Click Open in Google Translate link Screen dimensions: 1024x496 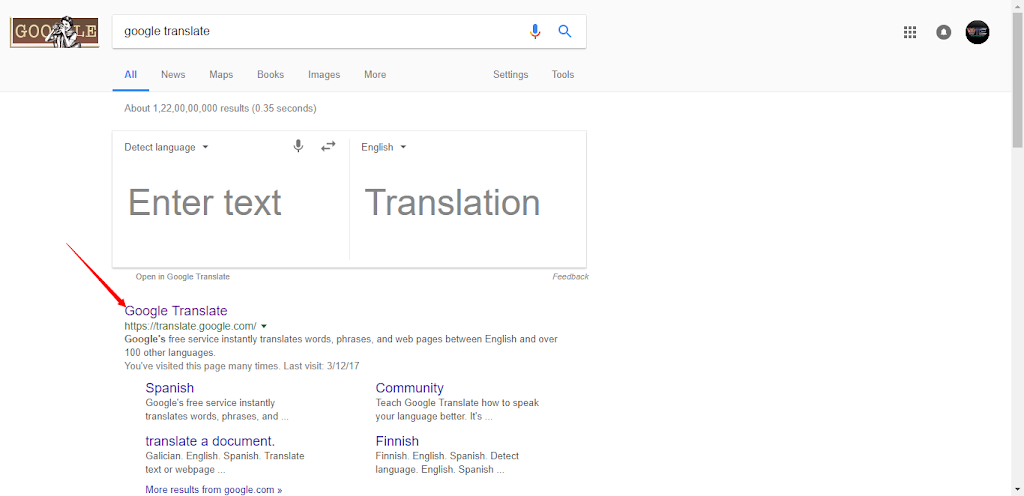click(183, 277)
